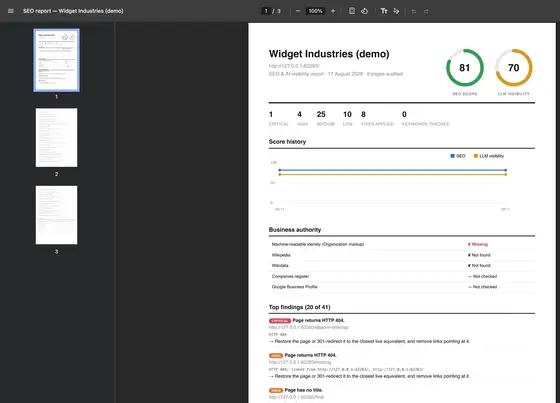Screen dimensions: 560x403
Task: Click the high count 4
Action: [299, 114]
